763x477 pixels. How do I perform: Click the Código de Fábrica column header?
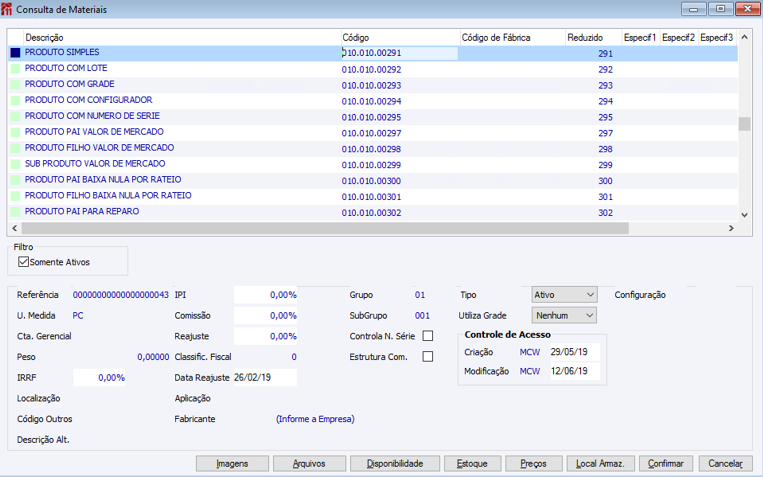[x=513, y=37]
